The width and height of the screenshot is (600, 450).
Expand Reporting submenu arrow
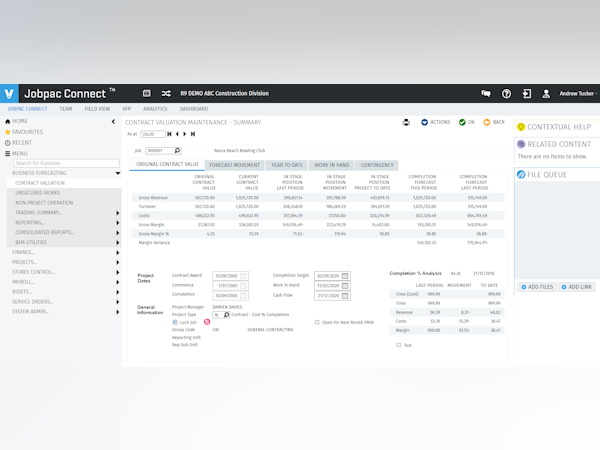click(117, 223)
